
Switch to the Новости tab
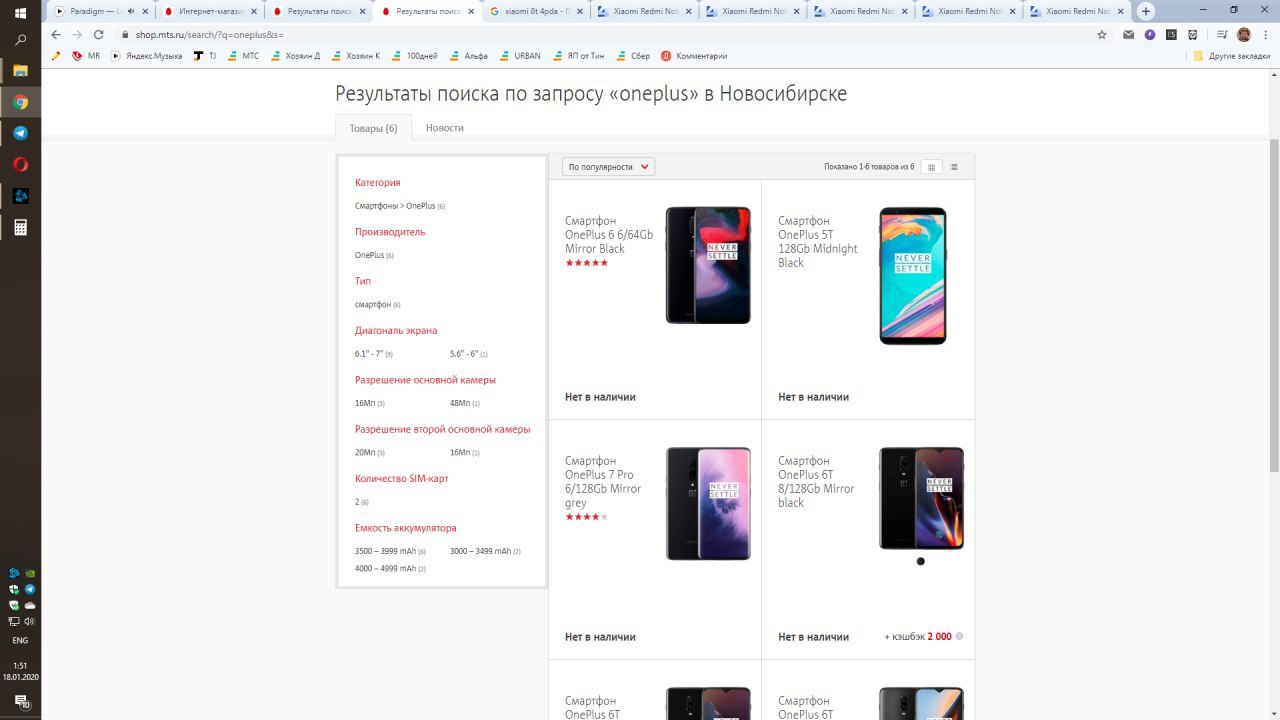(444, 128)
